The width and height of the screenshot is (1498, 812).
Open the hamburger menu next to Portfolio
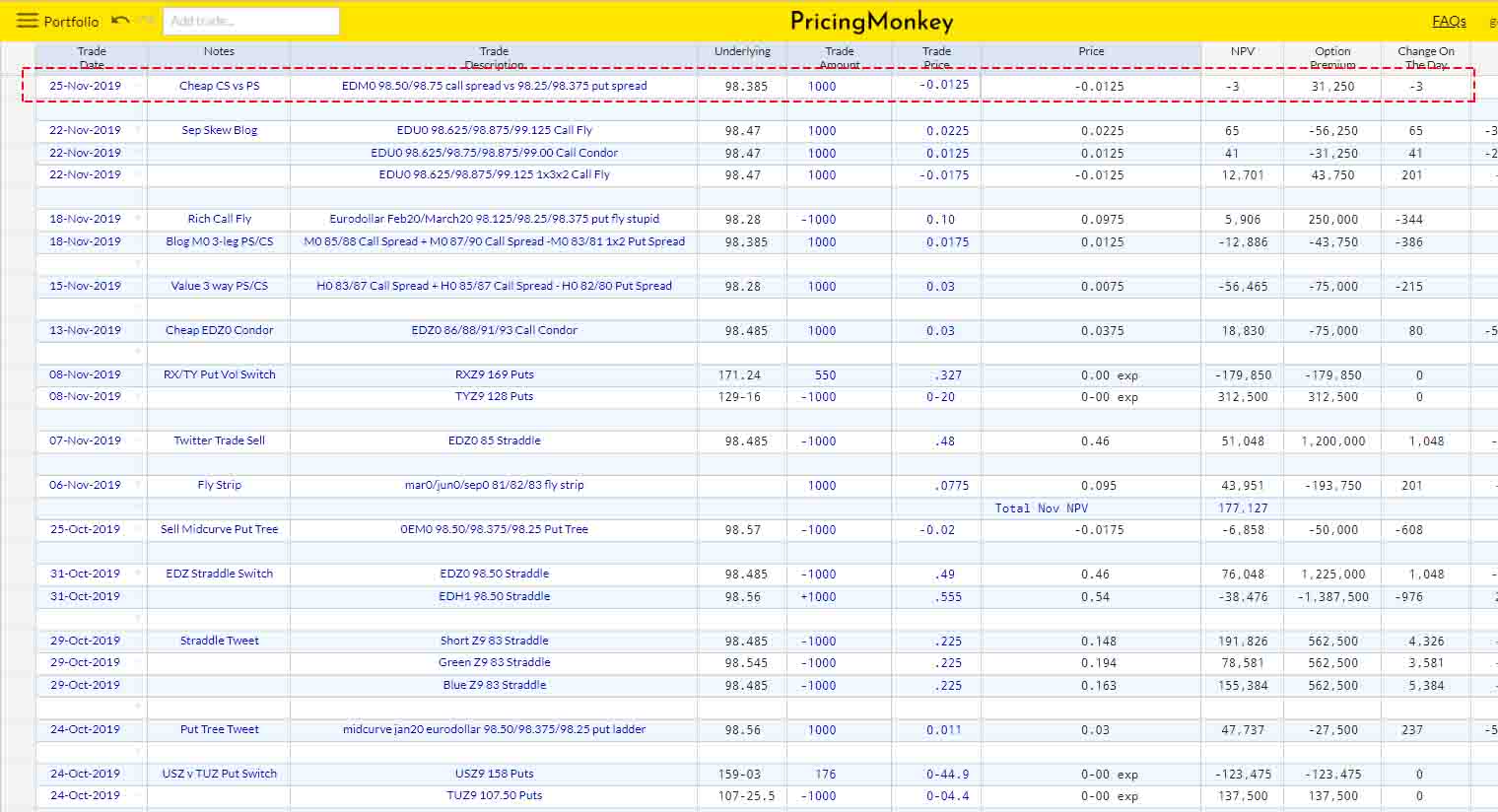(27, 21)
